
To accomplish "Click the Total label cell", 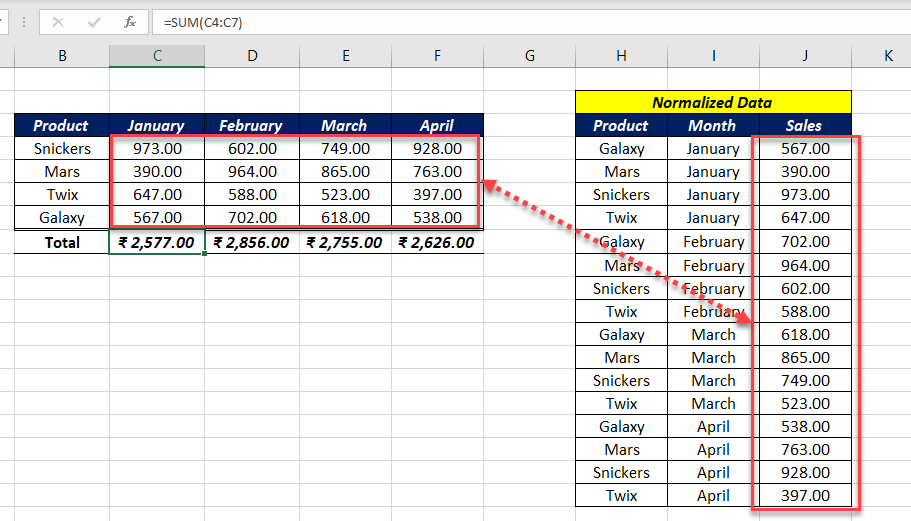I will tap(62, 242).
